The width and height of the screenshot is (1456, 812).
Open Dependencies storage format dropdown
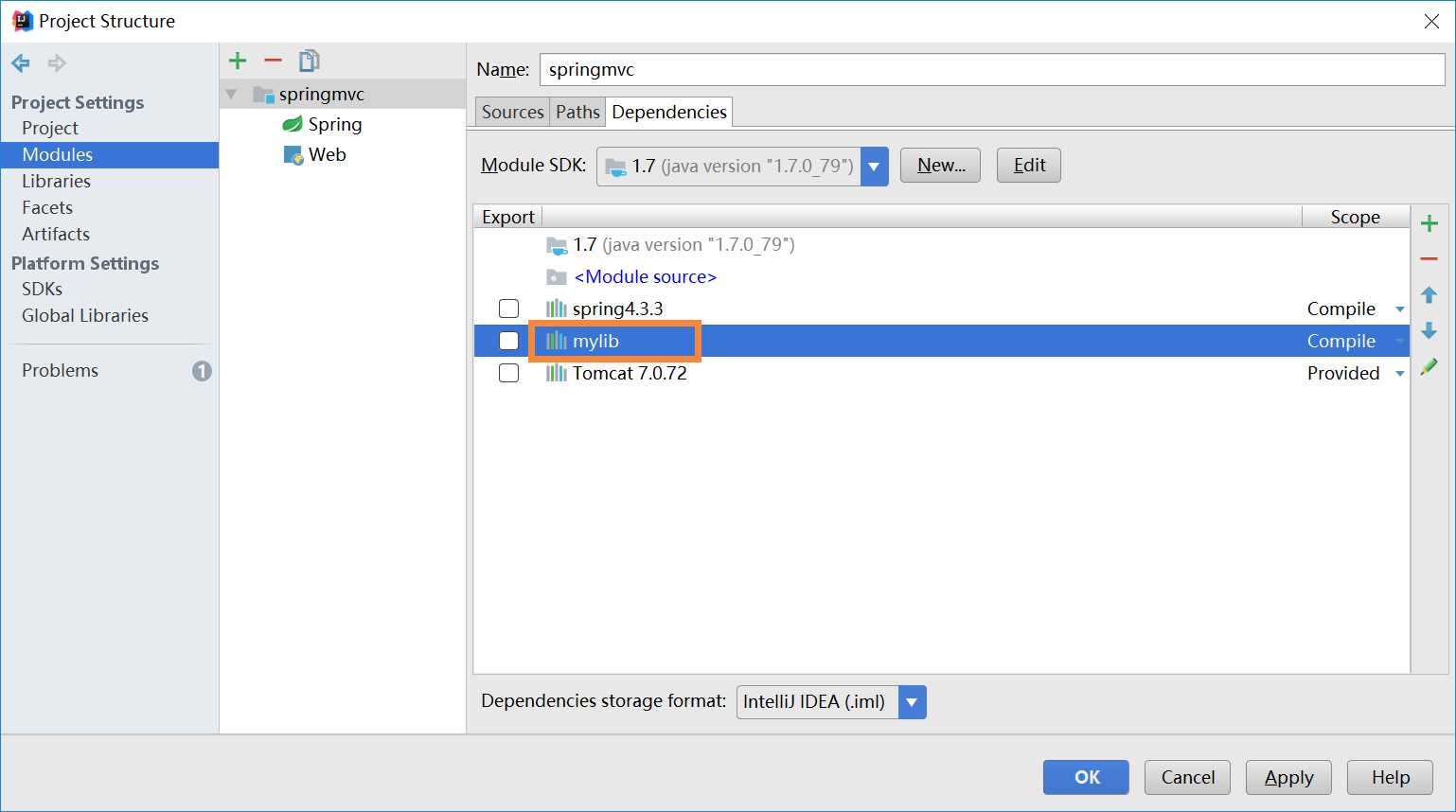(912, 702)
